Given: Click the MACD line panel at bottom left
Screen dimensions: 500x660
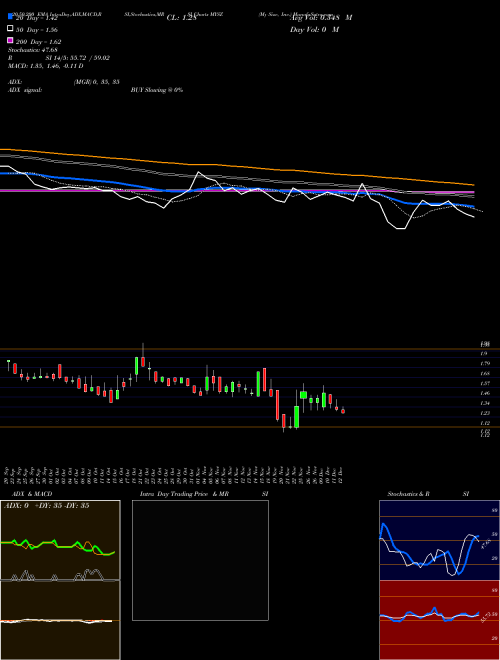Looking at the screenshot, I should pos(60,620).
